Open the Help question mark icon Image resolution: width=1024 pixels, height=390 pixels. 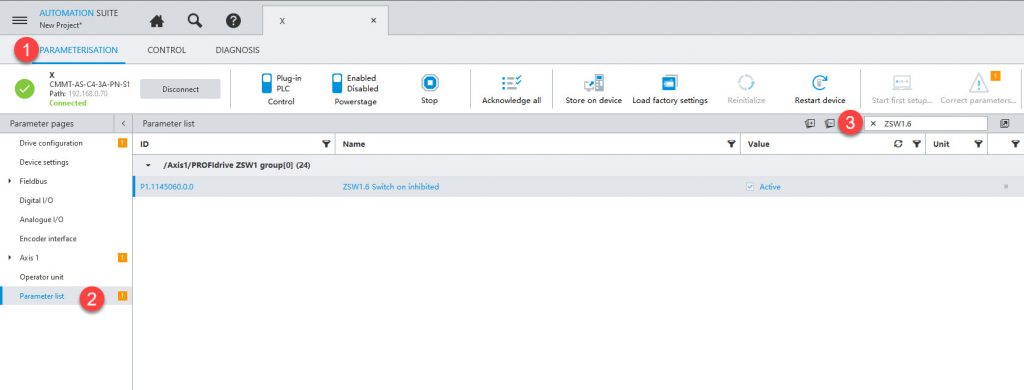point(233,21)
